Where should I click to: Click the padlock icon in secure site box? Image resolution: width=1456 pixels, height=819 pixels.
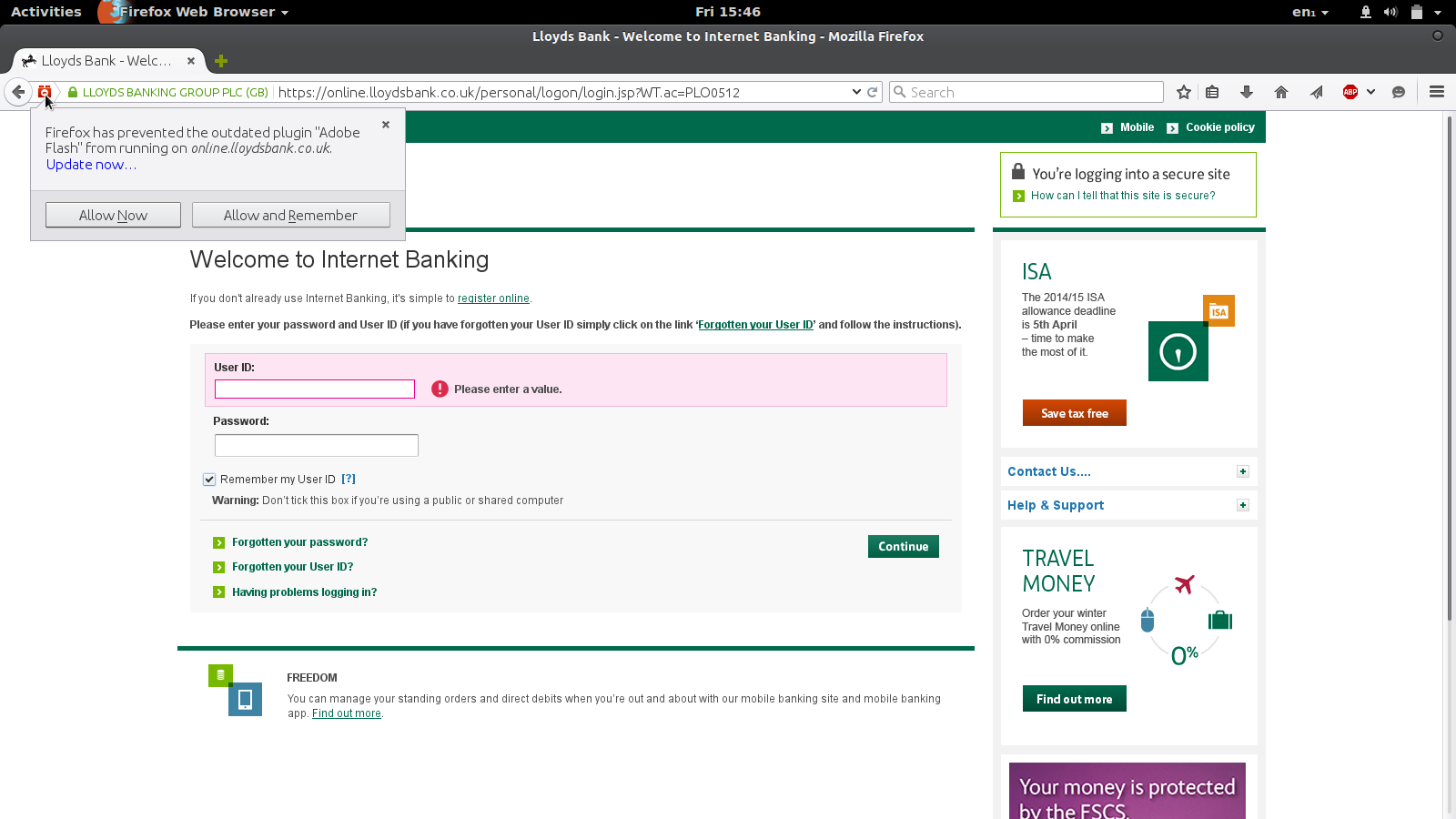(x=1018, y=171)
